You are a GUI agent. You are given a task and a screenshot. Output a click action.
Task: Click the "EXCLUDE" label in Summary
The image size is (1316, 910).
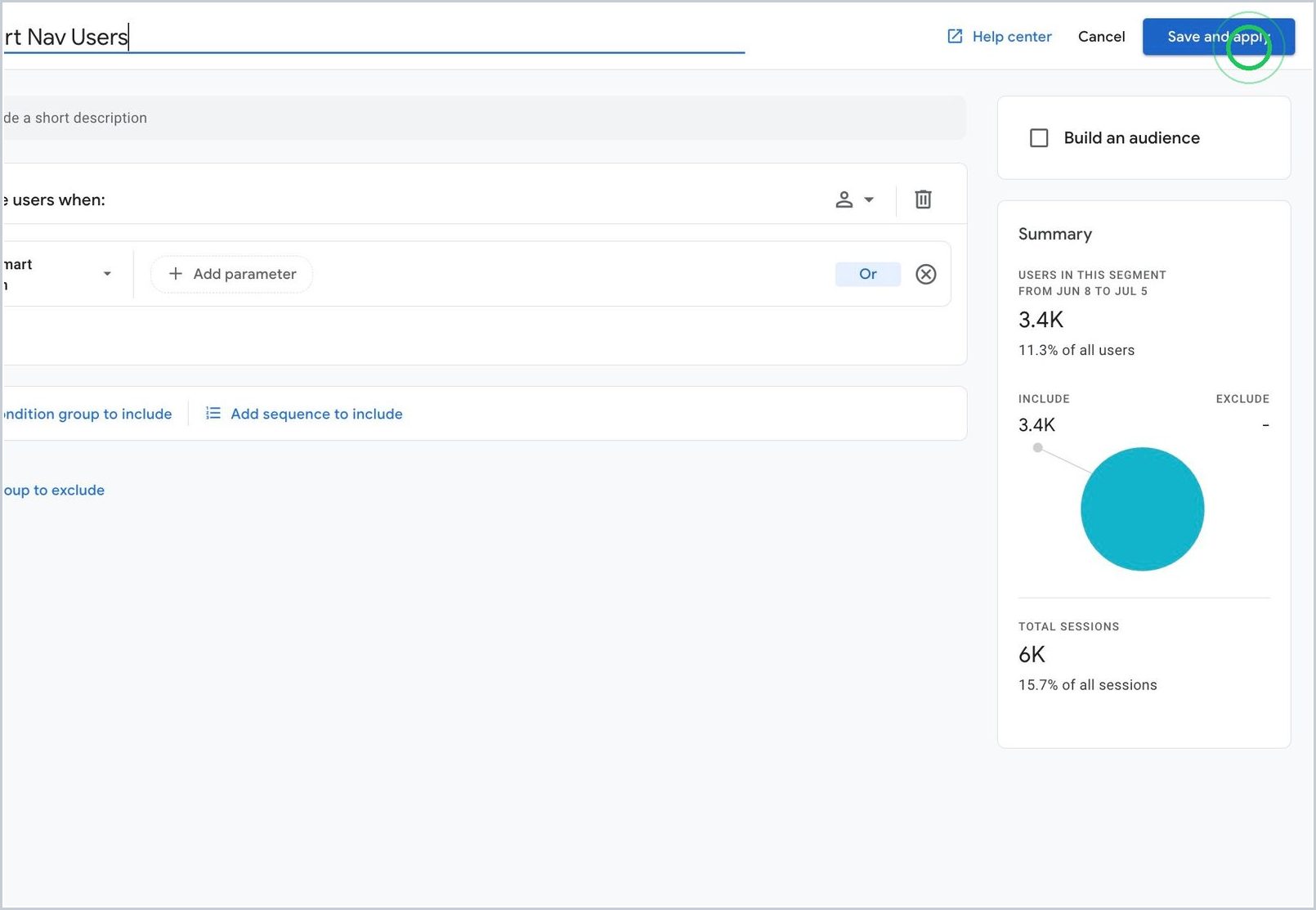[x=1242, y=399]
